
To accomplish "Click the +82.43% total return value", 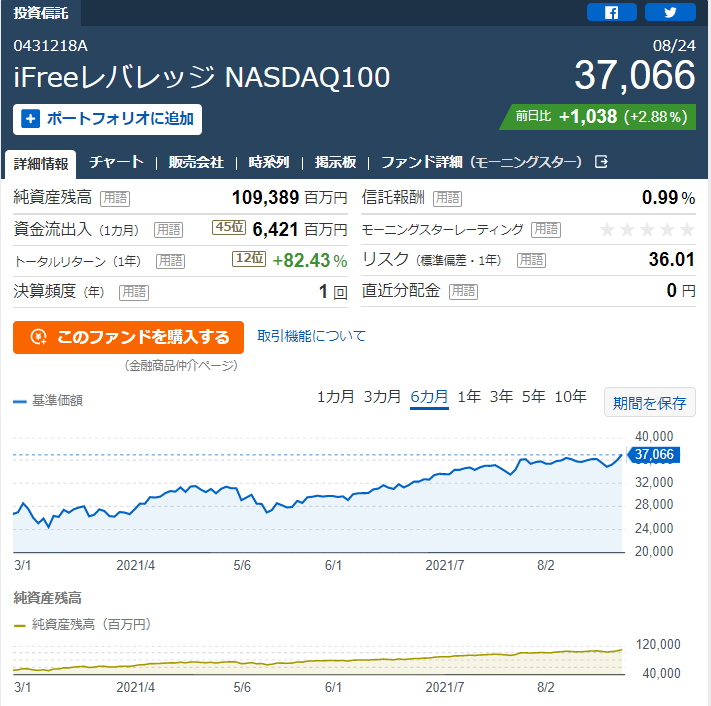I will (x=310, y=261).
